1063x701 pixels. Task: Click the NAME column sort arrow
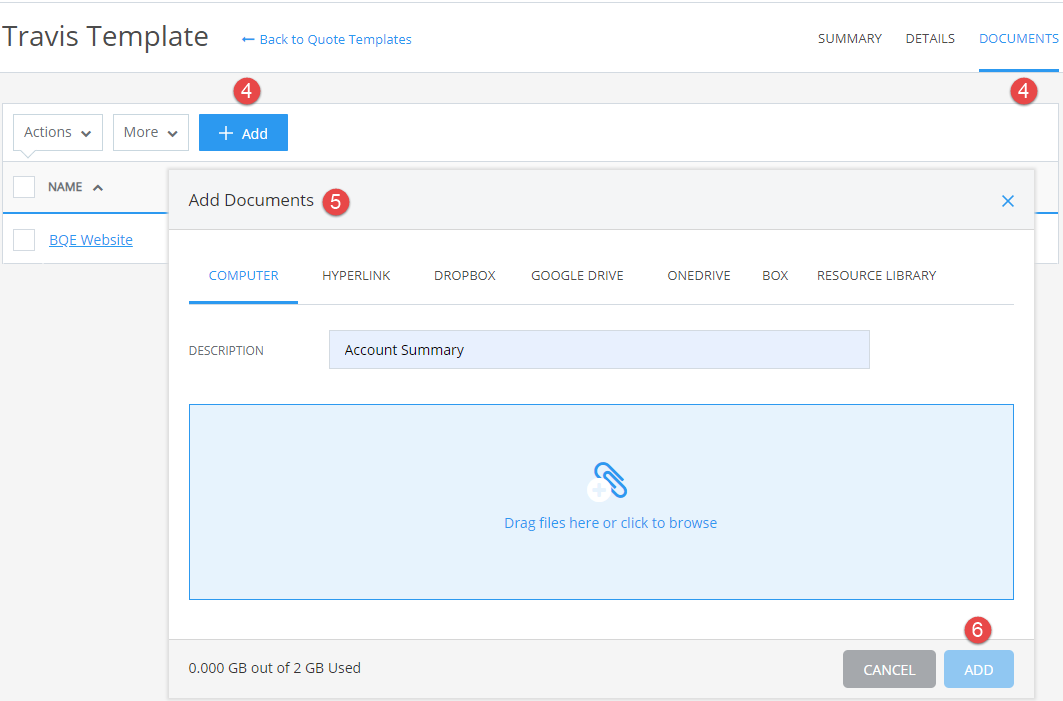tap(98, 188)
